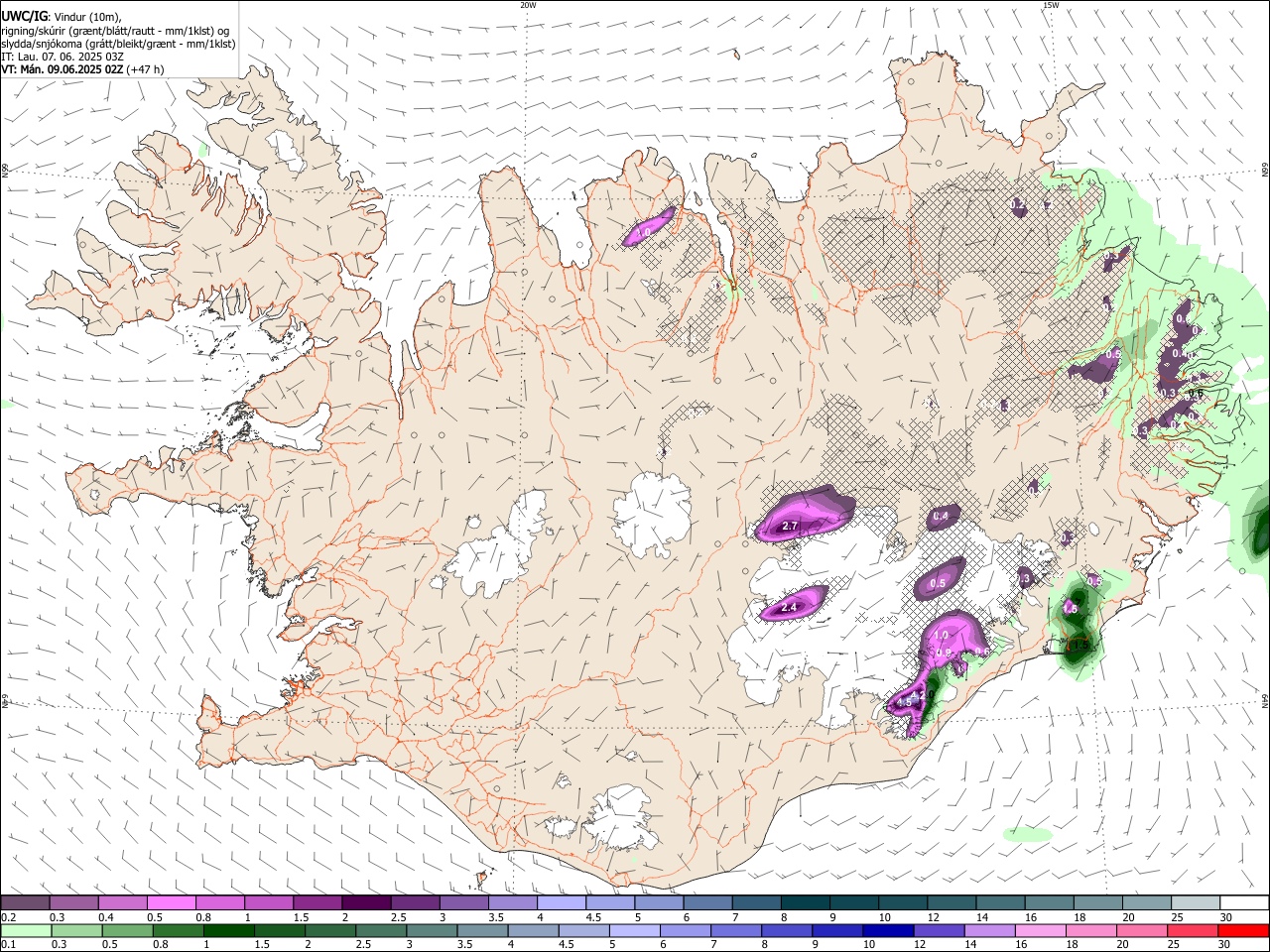Screen dimensions: 1270x952
Task: Select the darkest green 1 swatch in the rain legend
Action: [229, 930]
